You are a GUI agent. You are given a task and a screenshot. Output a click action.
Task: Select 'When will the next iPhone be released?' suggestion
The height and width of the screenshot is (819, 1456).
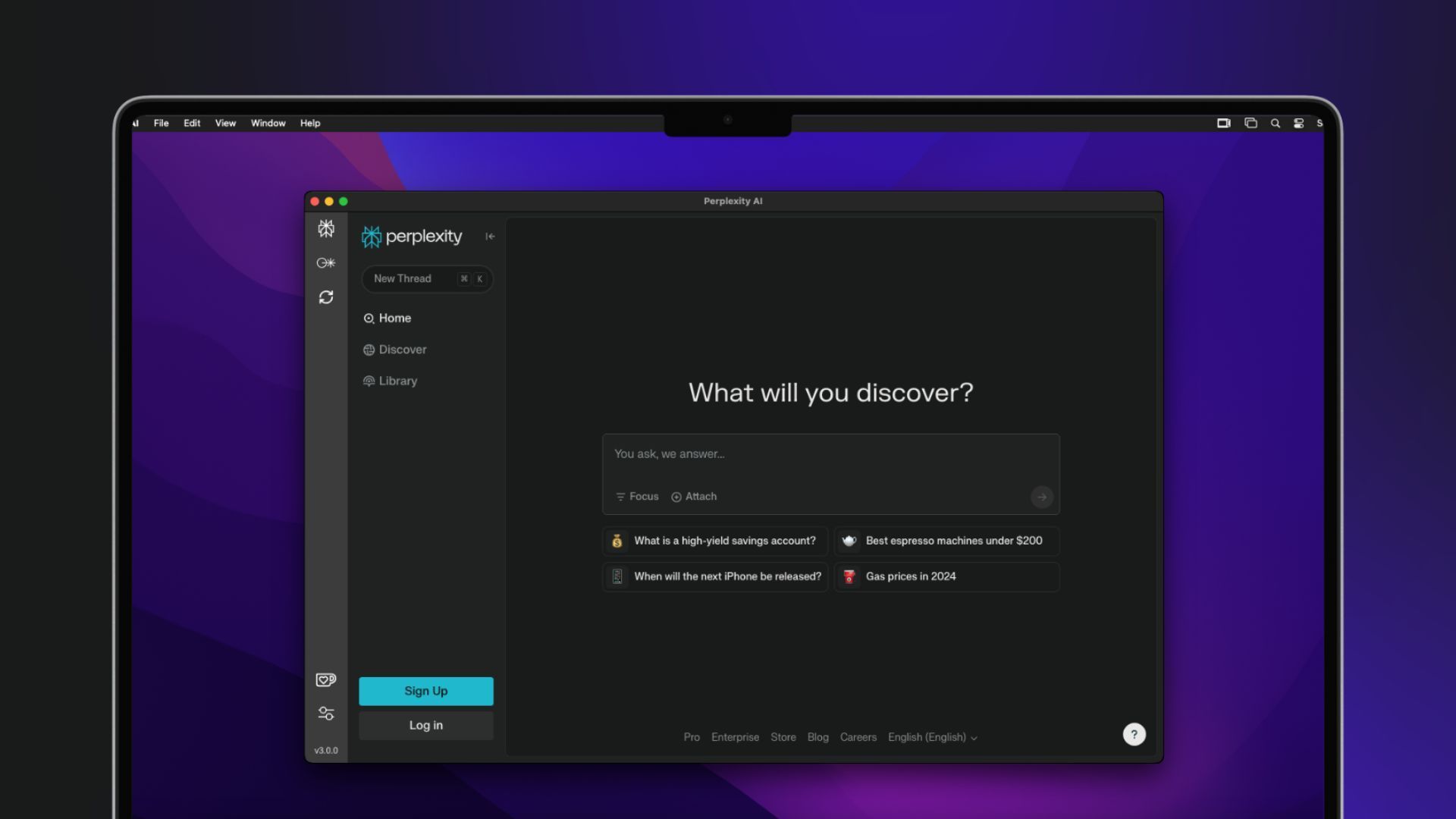pos(715,577)
